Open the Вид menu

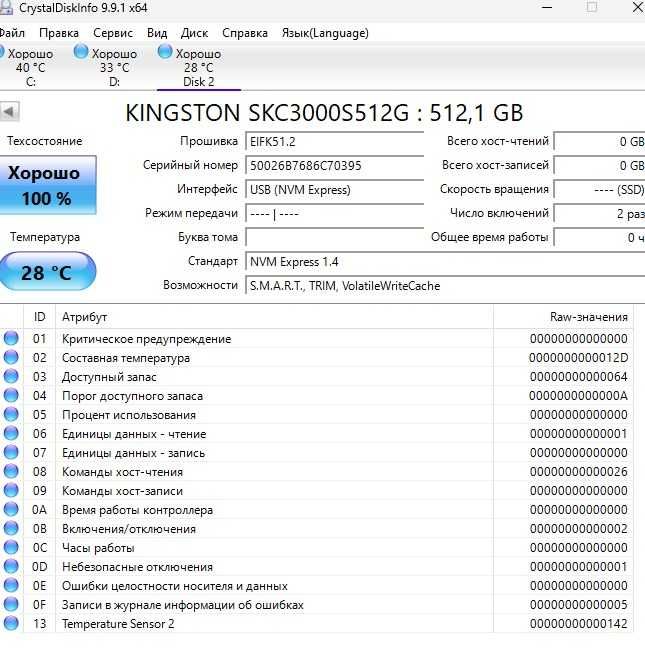pos(157,33)
